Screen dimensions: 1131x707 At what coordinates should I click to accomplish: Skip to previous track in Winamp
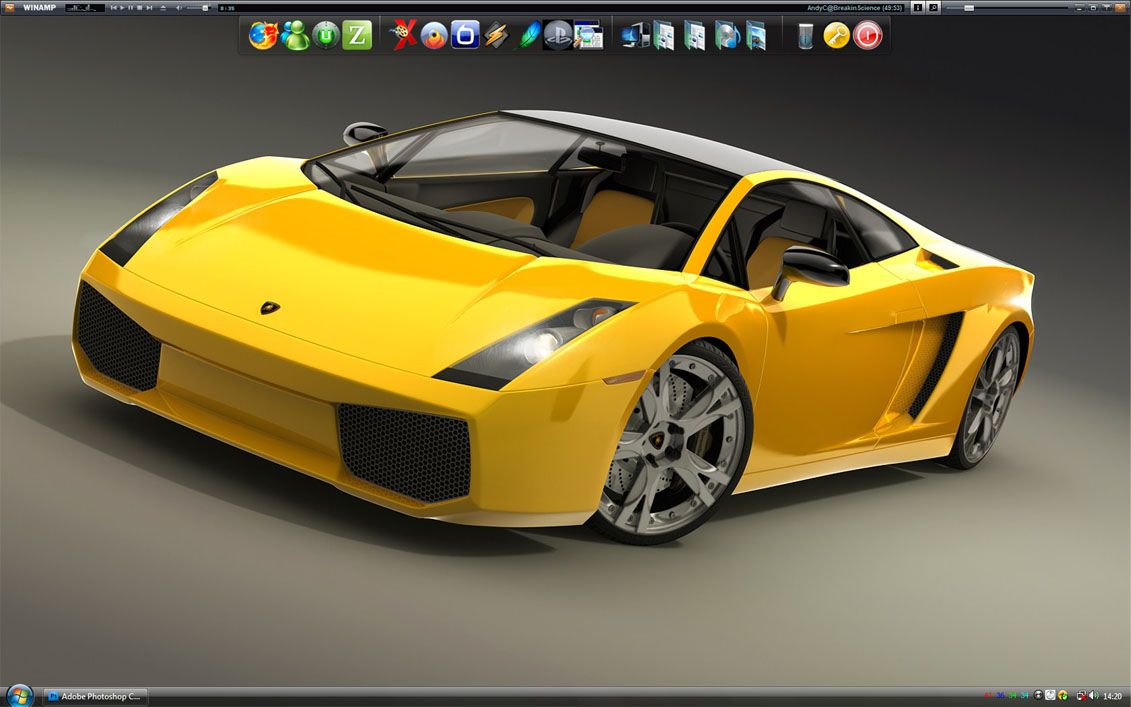(x=114, y=8)
